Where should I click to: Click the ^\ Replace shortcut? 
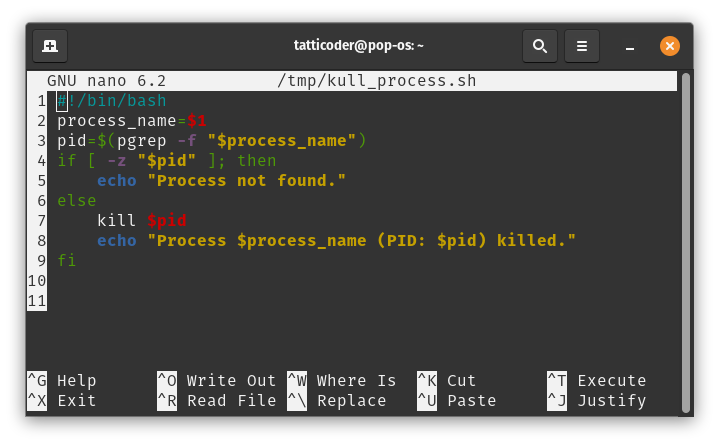pyautogui.click(x=336, y=401)
